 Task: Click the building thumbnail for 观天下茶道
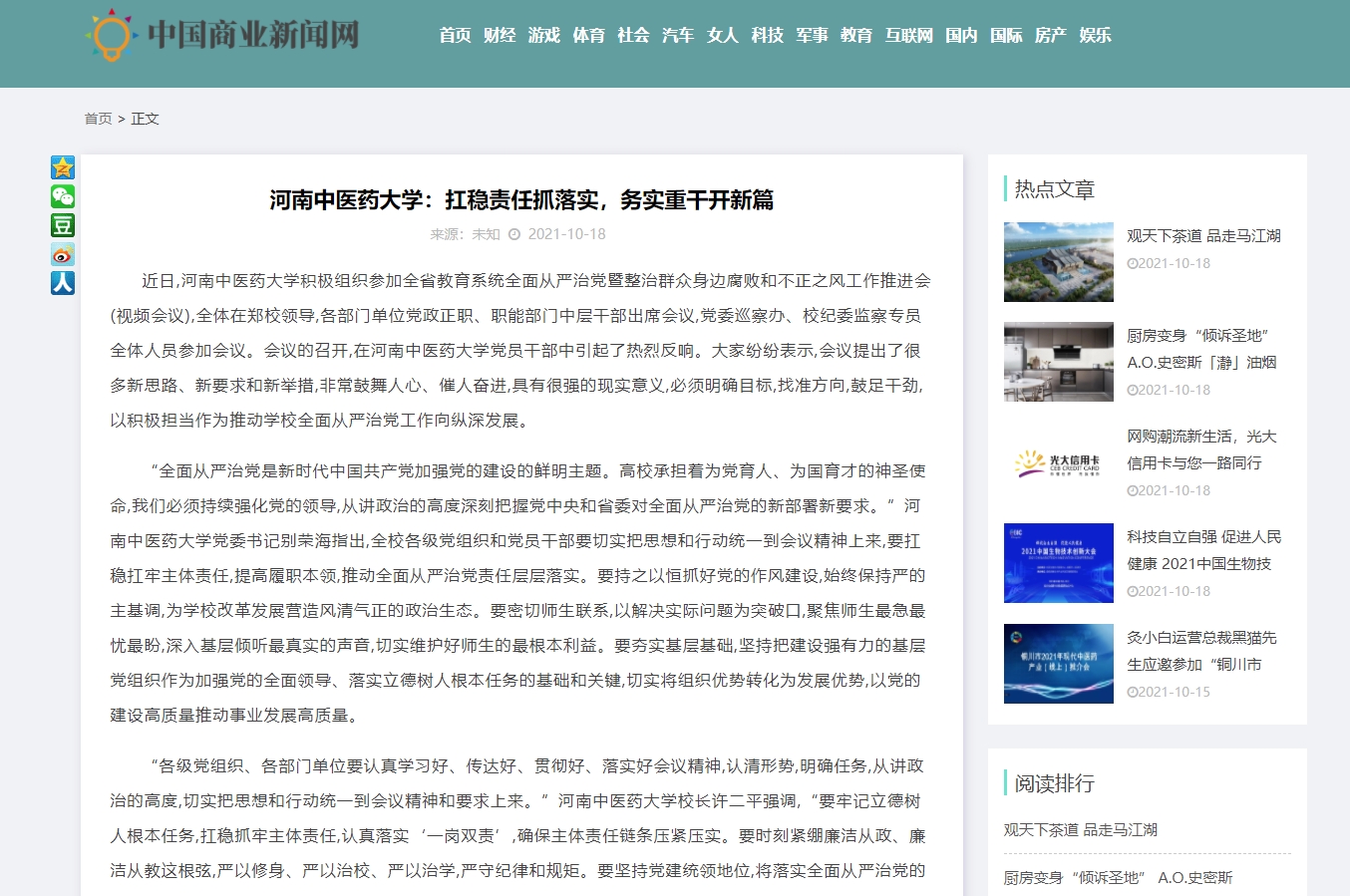(1058, 262)
